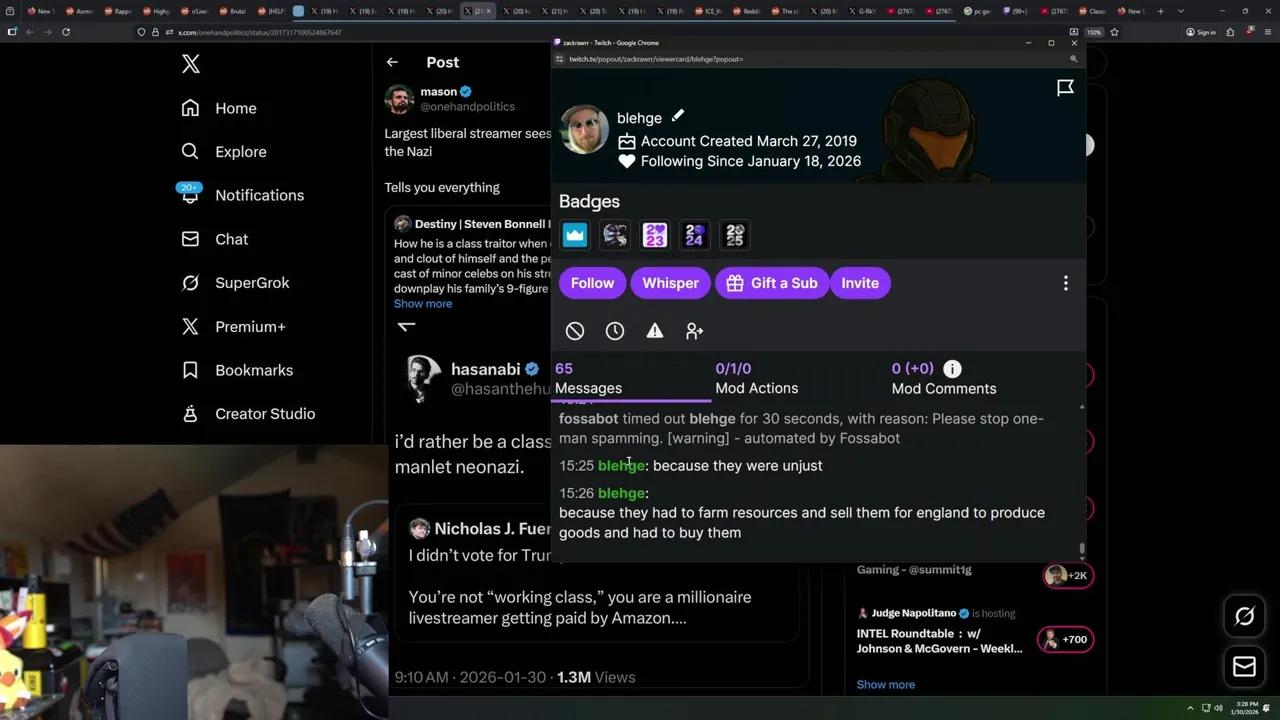Click the Home house icon

point(190,108)
